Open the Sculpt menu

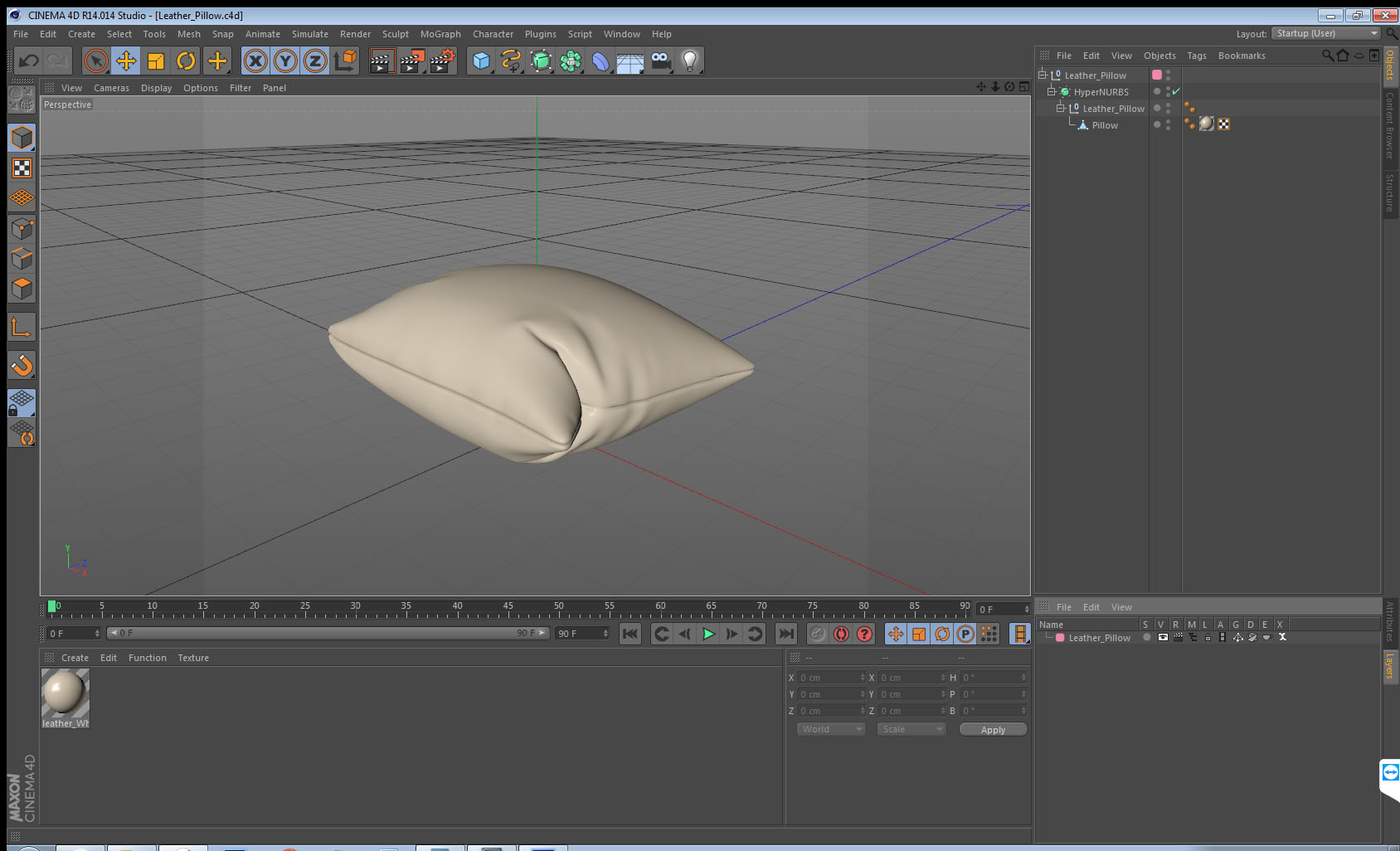pyautogui.click(x=396, y=34)
